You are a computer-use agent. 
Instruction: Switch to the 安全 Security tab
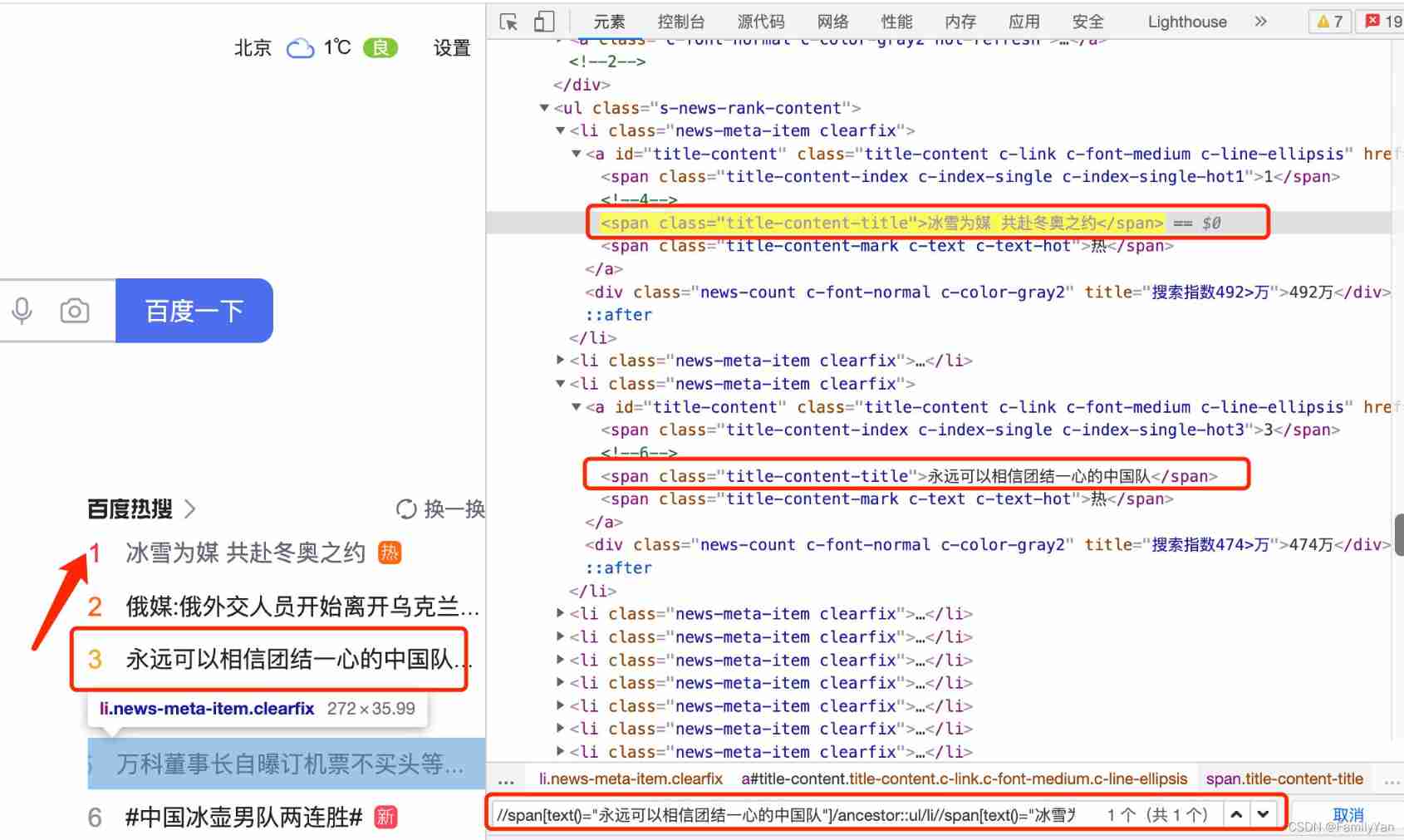pyautogui.click(x=1087, y=22)
